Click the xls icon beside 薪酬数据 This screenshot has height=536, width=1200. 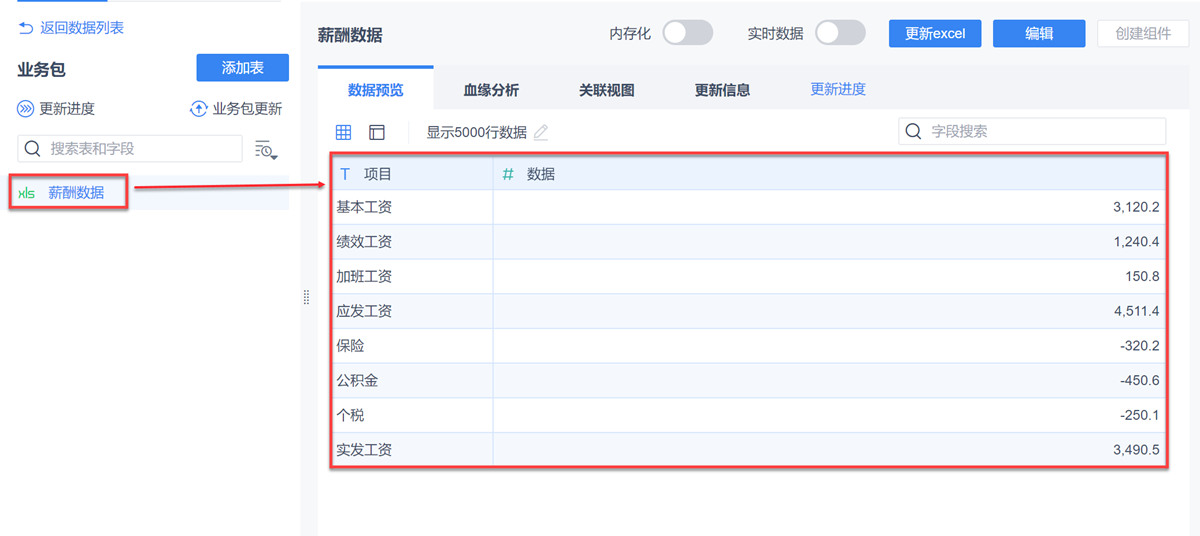27,193
